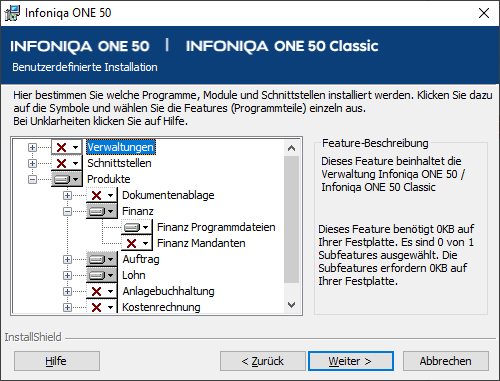Expand the Verwaltungen tree node
Viewport: 500px width, 381px height.
tap(32, 147)
